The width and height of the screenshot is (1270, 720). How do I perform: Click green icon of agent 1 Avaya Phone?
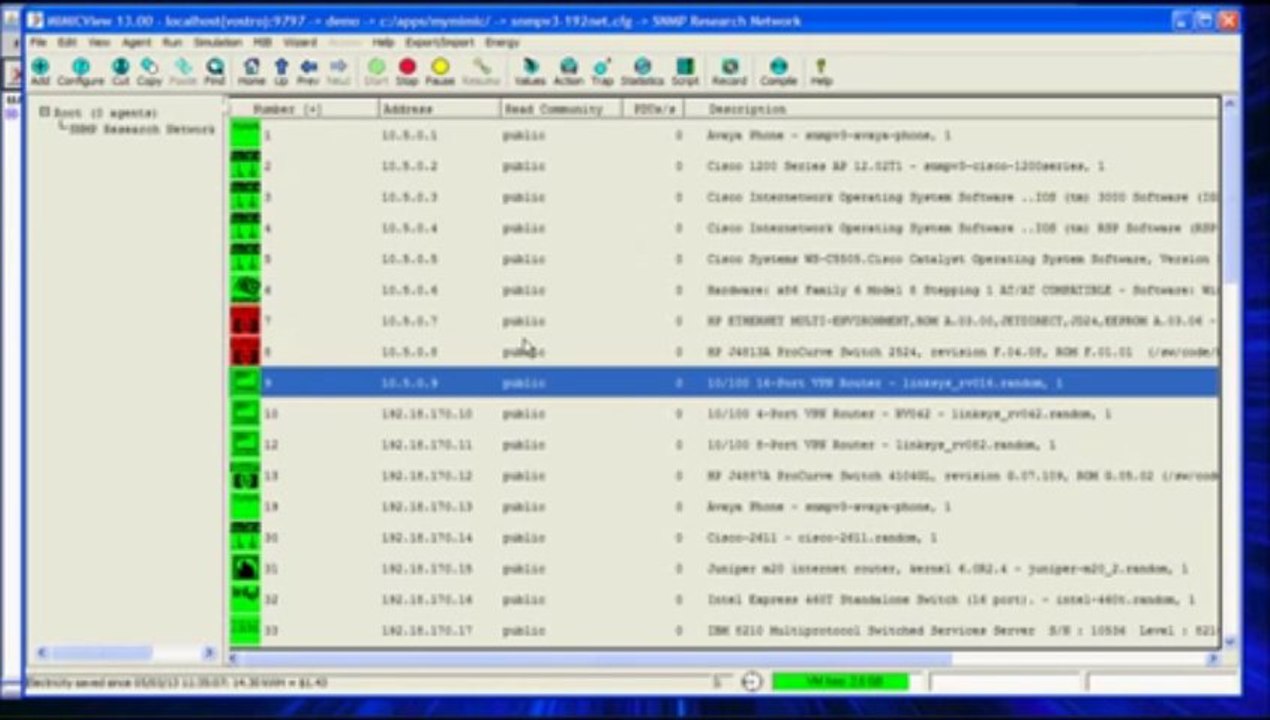[245, 134]
